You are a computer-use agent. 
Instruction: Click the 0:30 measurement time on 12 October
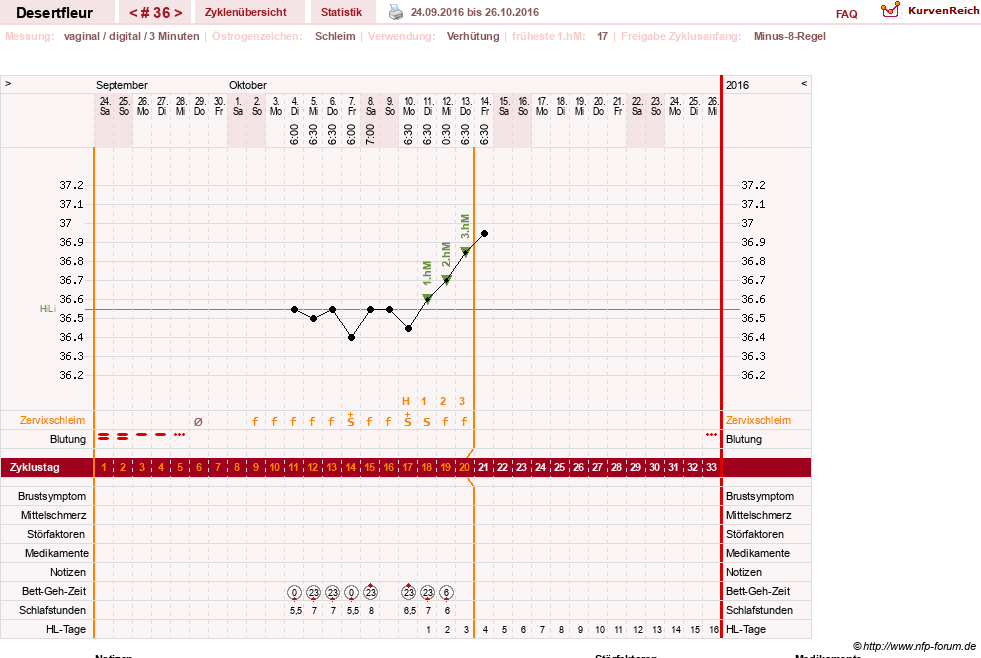(446, 134)
